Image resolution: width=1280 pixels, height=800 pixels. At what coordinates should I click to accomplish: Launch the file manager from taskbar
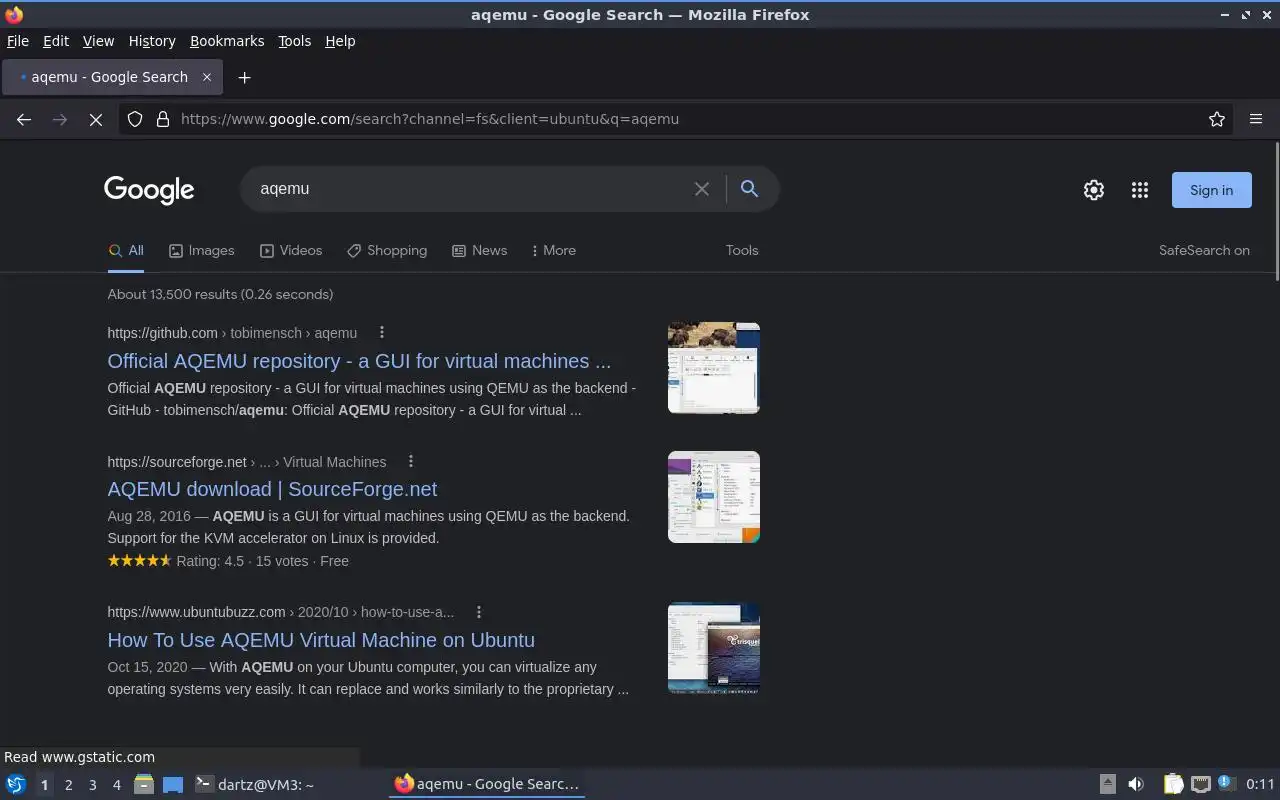(143, 784)
